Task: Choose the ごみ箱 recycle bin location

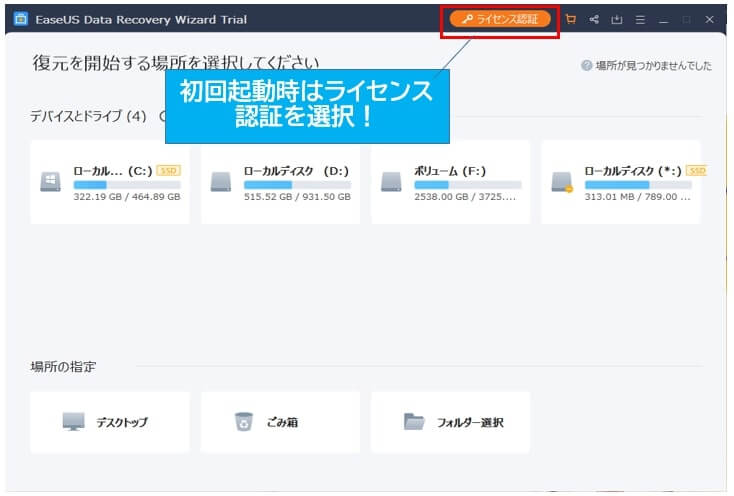Action: pyautogui.click(x=280, y=423)
